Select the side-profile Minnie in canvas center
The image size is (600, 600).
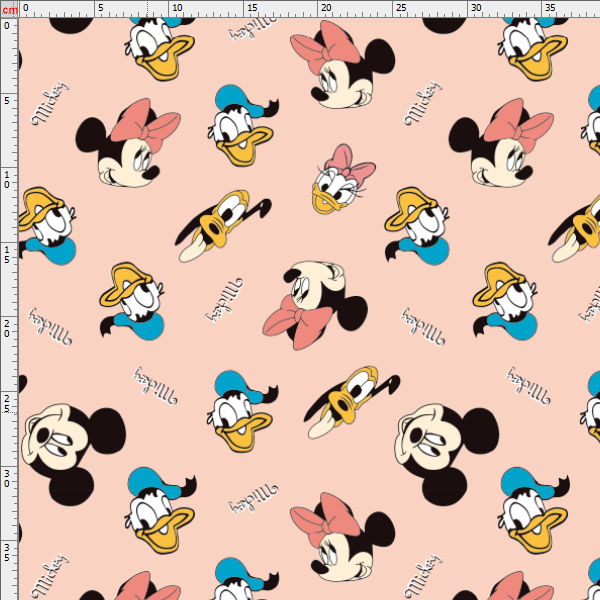pos(310,300)
